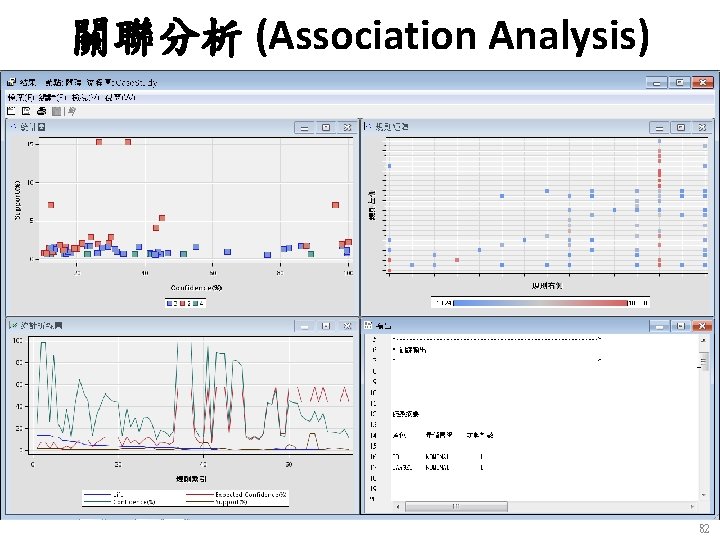The image size is (720, 540).
Task: Click the x-axis title under the line plot
Action: click(191, 479)
